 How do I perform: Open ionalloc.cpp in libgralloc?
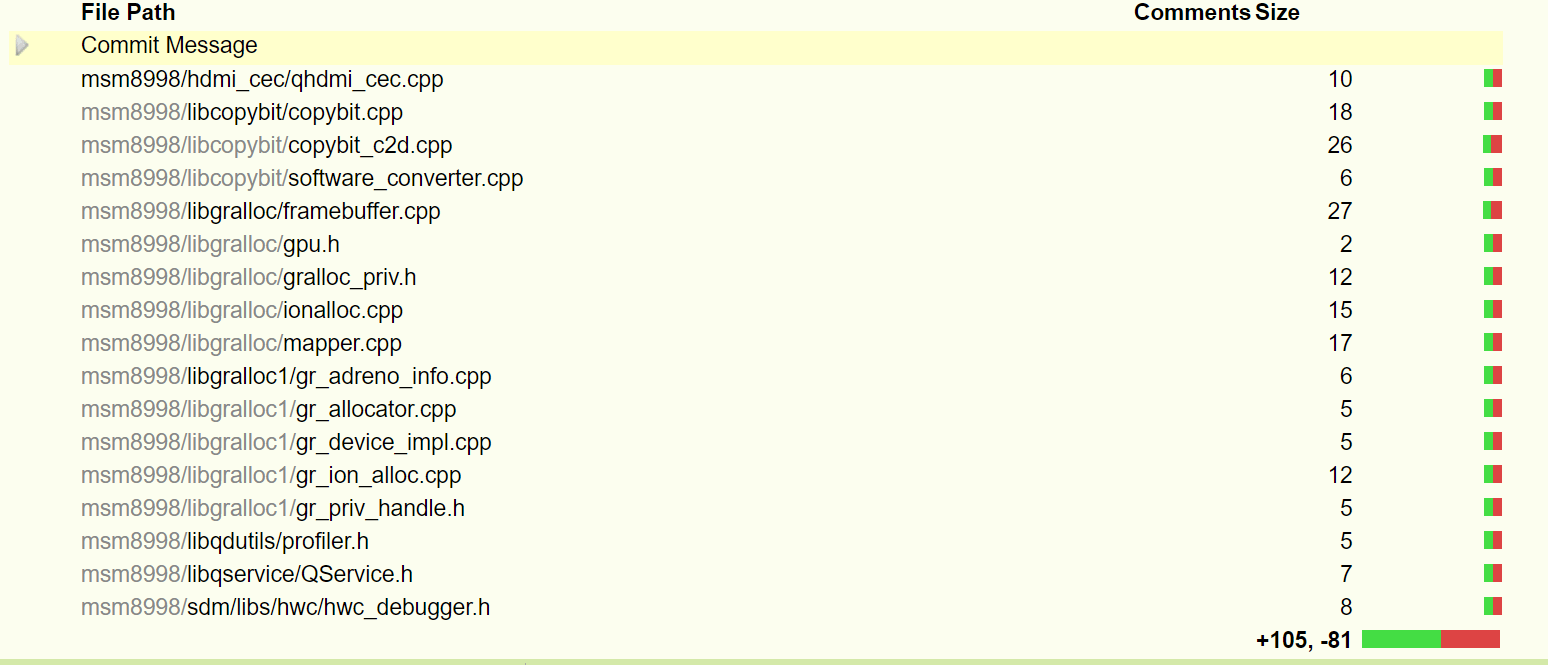coord(242,310)
